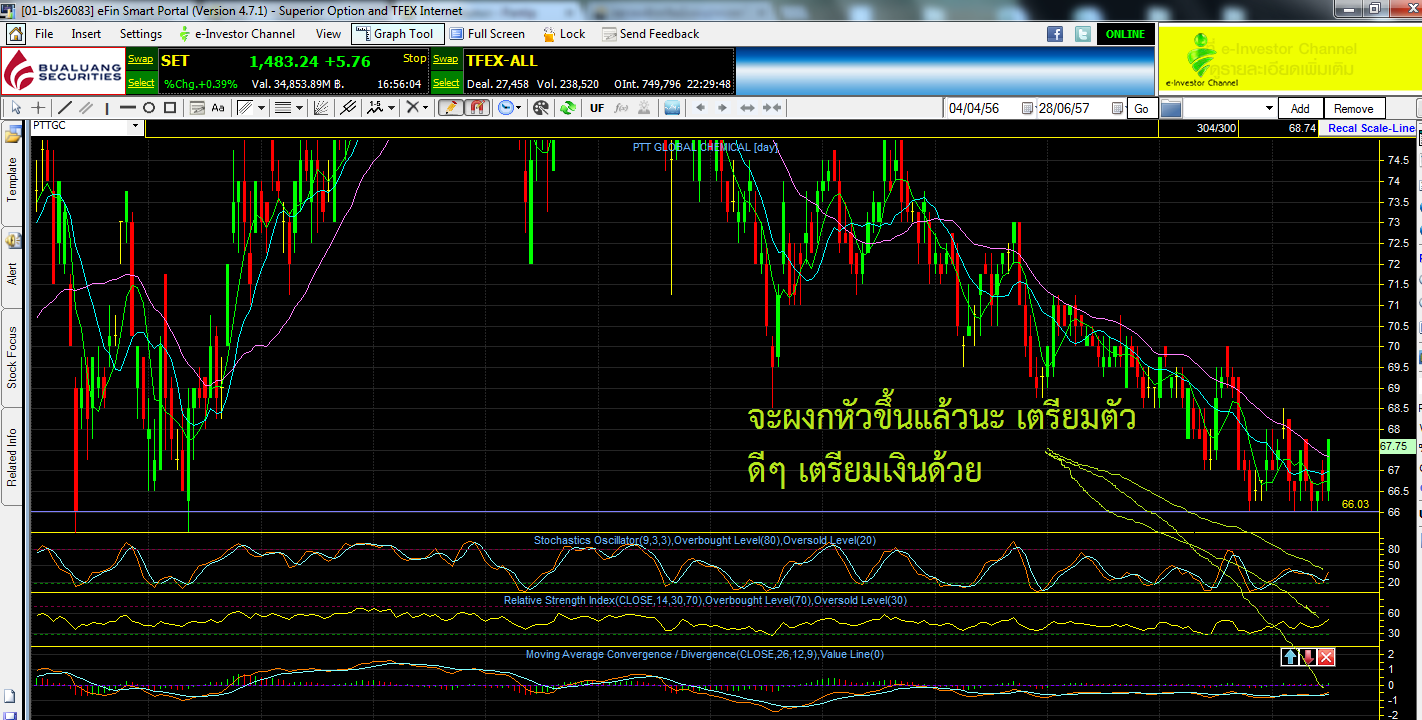This screenshot has height=720, width=1422.
Task: Click the scroll chart left arrow
Action: (700, 108)
